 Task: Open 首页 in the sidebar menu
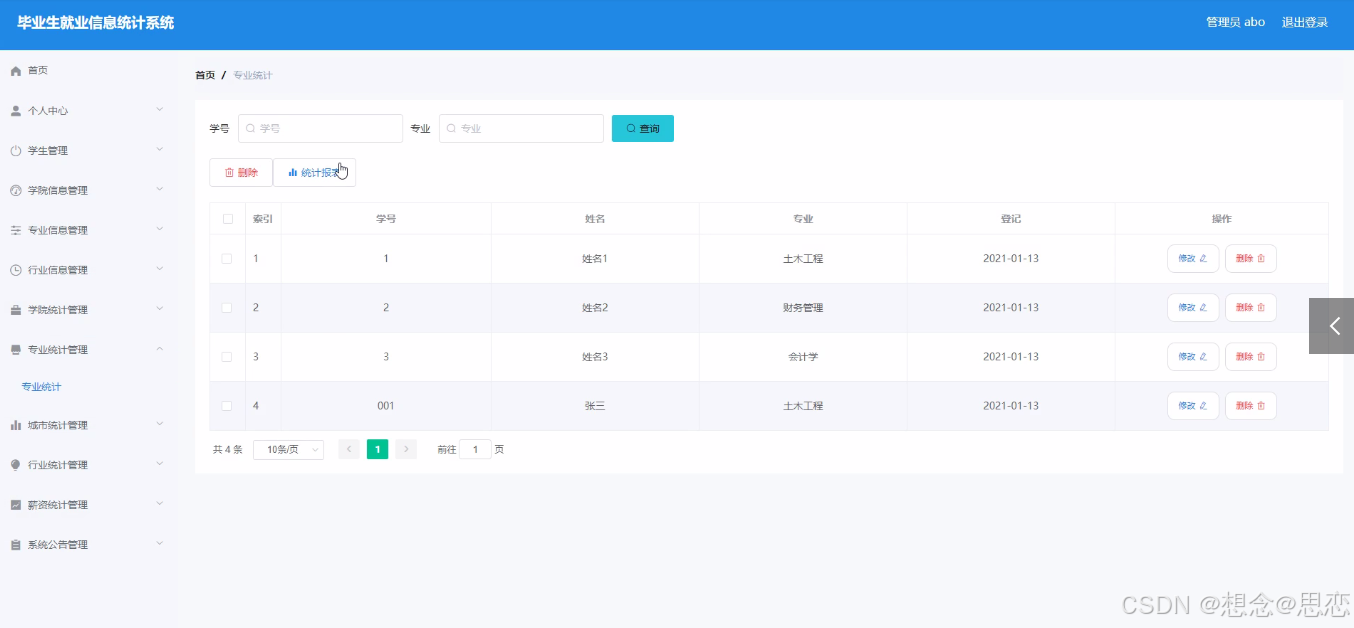pos(38,71)
